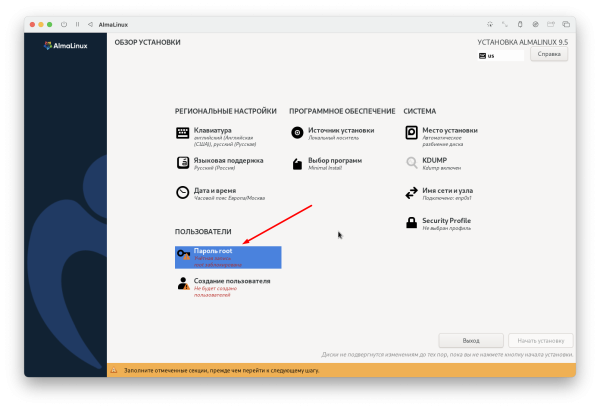The image size is (600, 409).
Task: Click the back triangle icon in titlebar
Action: coord(90,24)
